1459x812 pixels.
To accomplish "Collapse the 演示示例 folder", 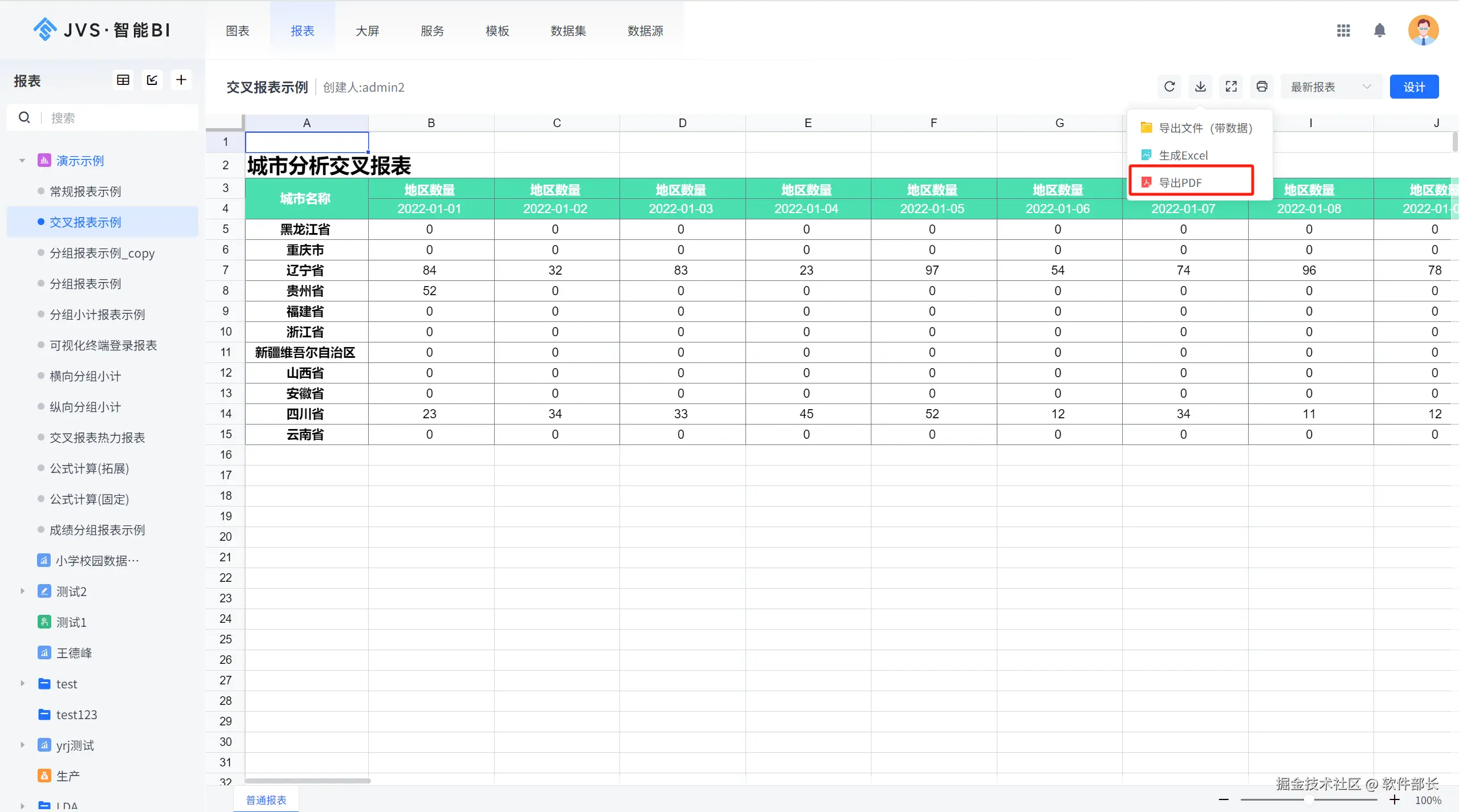I will (x=22, y=161).
